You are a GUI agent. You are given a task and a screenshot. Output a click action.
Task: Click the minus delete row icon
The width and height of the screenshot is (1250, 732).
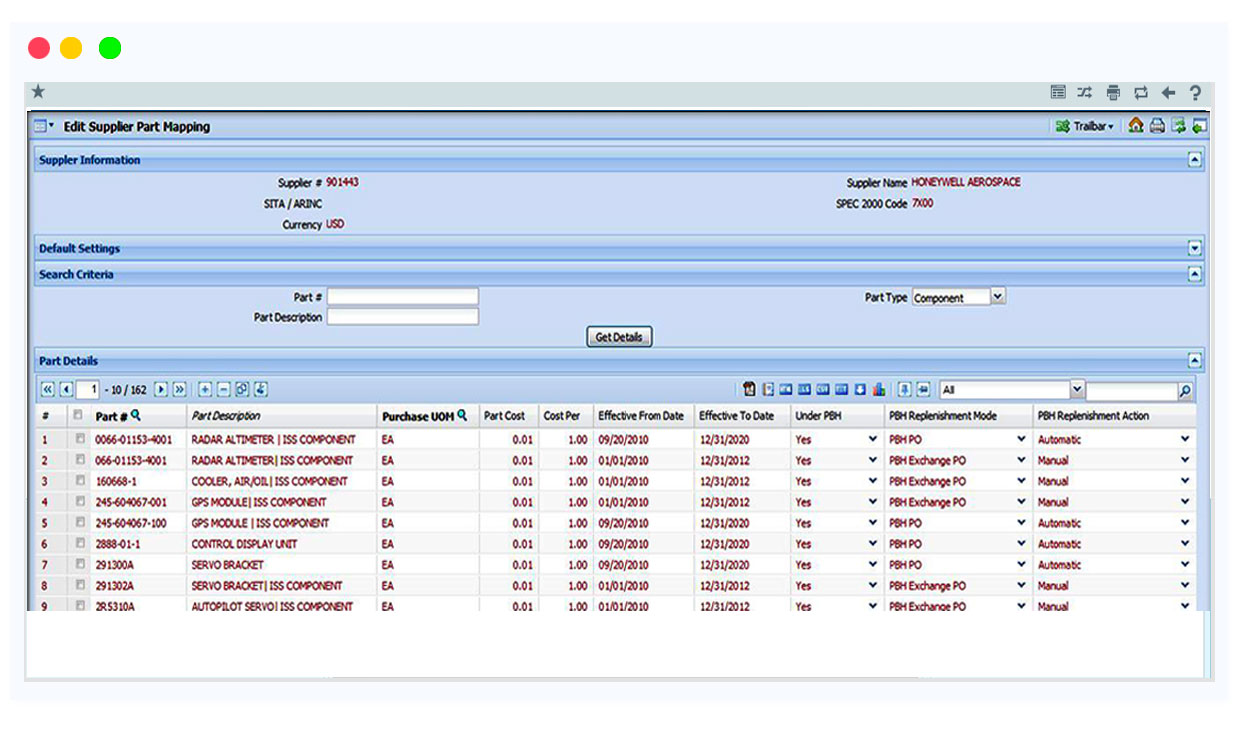click(x=224, y=389)
